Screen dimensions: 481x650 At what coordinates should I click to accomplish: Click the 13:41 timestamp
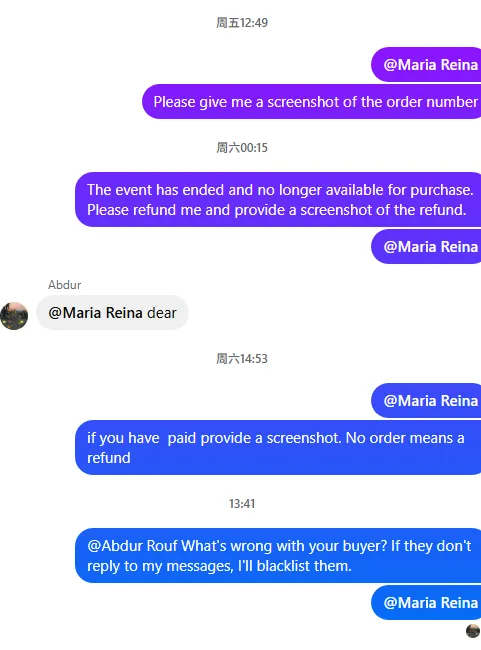pyautogui.click(x=242, y=504)
